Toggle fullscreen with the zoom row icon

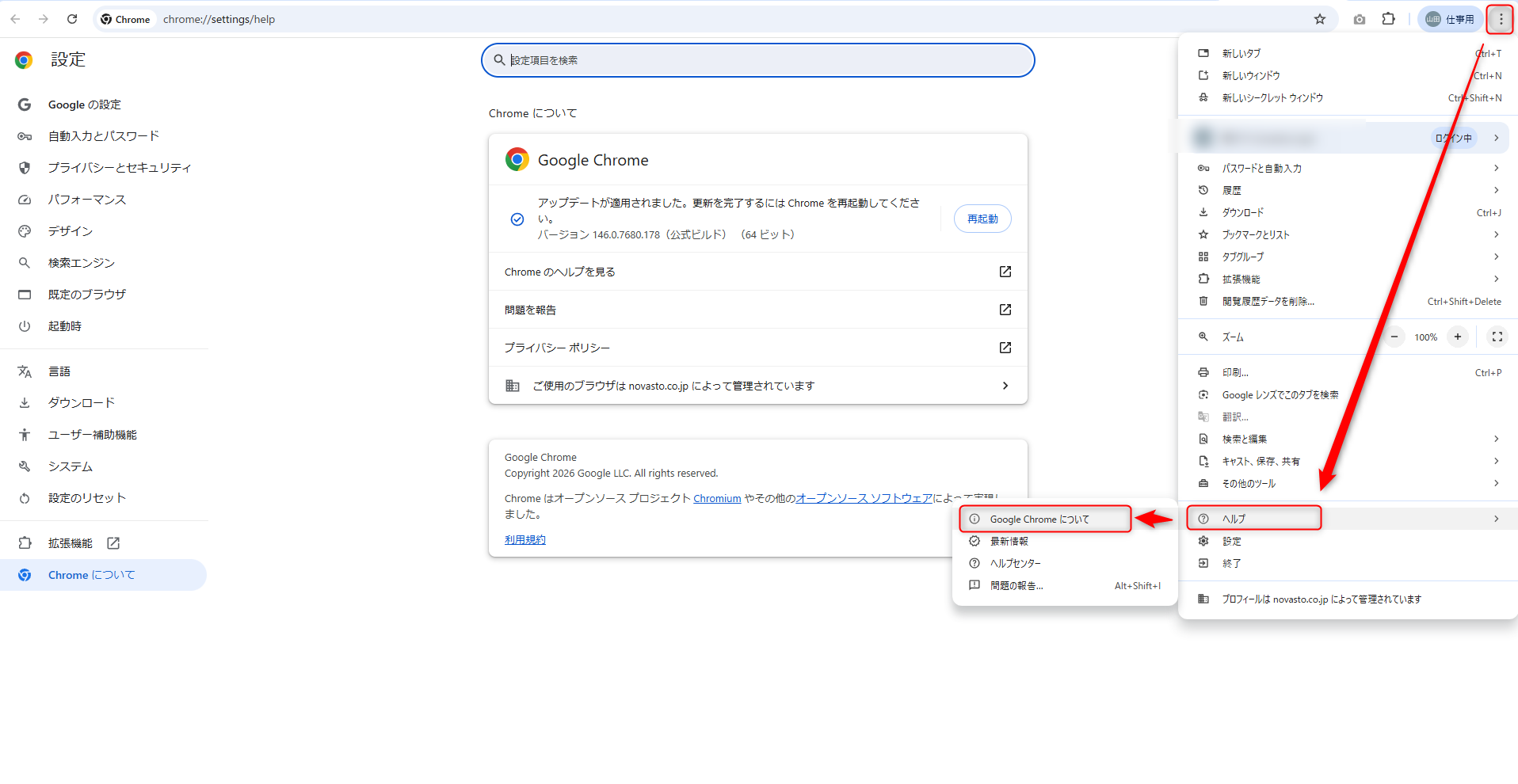tap(1497, 337)
